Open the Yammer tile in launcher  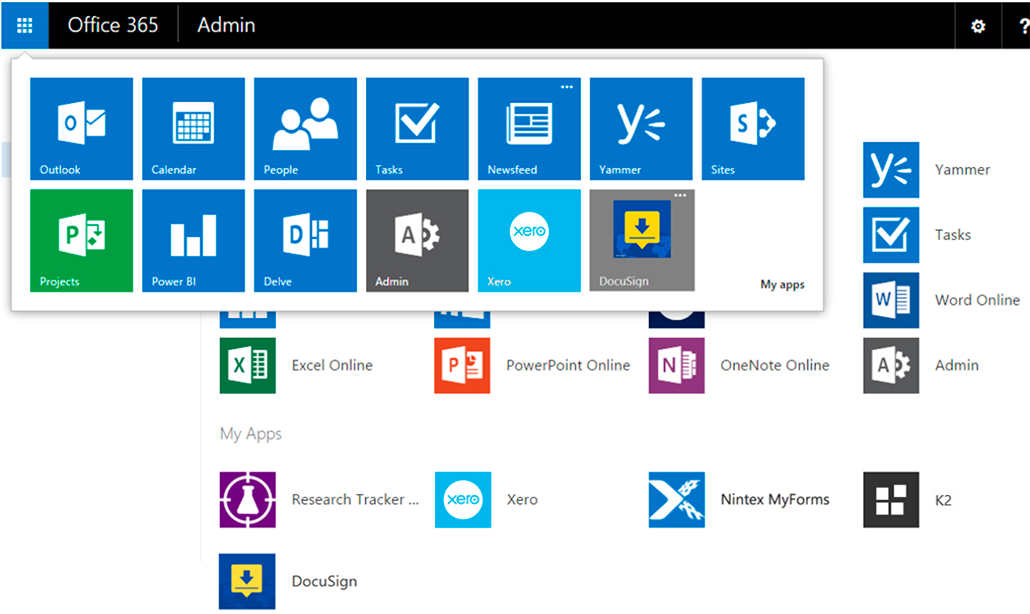pyautogui.click(x=641, y=129)
